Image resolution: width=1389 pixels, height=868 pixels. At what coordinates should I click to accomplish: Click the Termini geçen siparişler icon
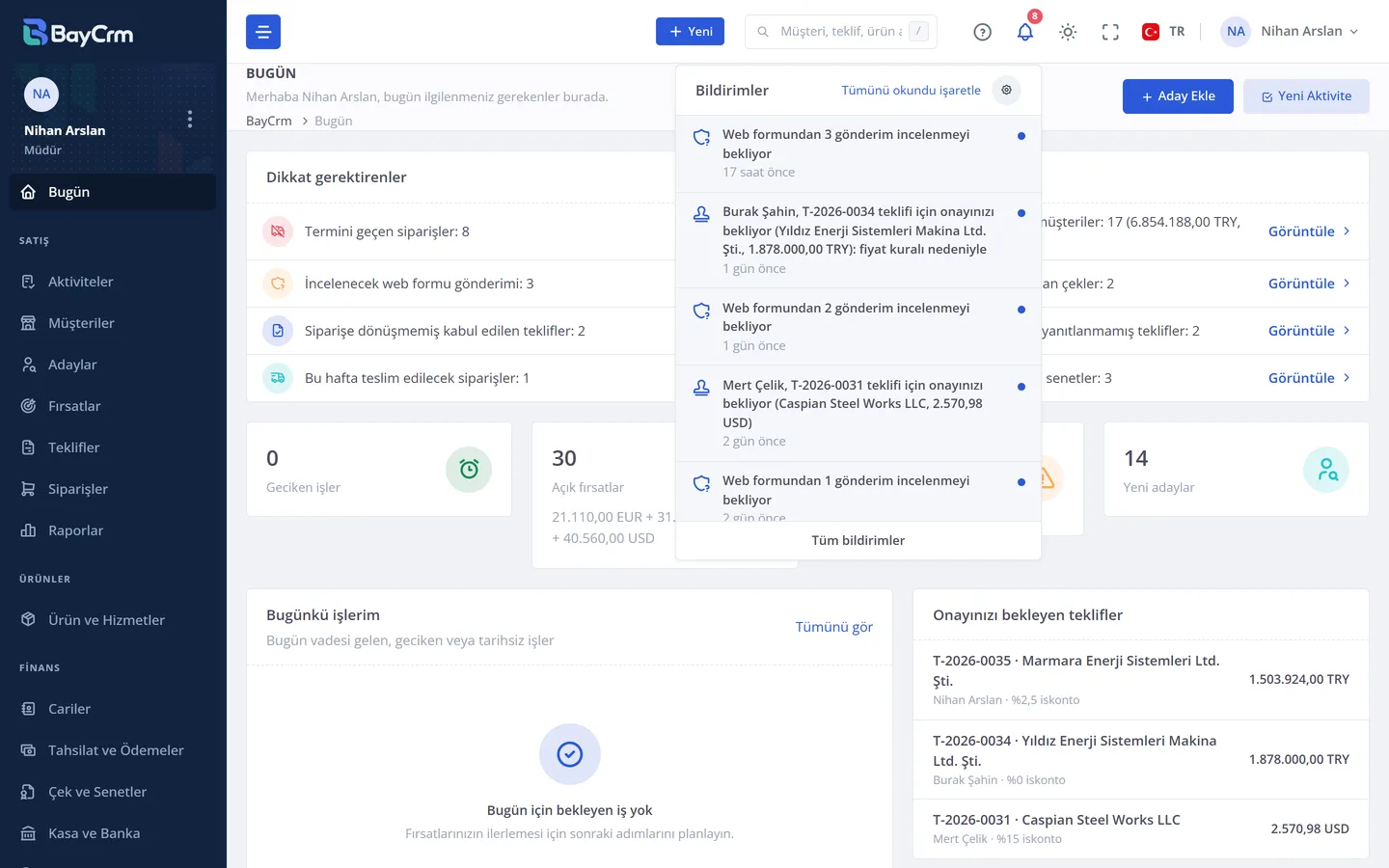(x=278, y=231)
